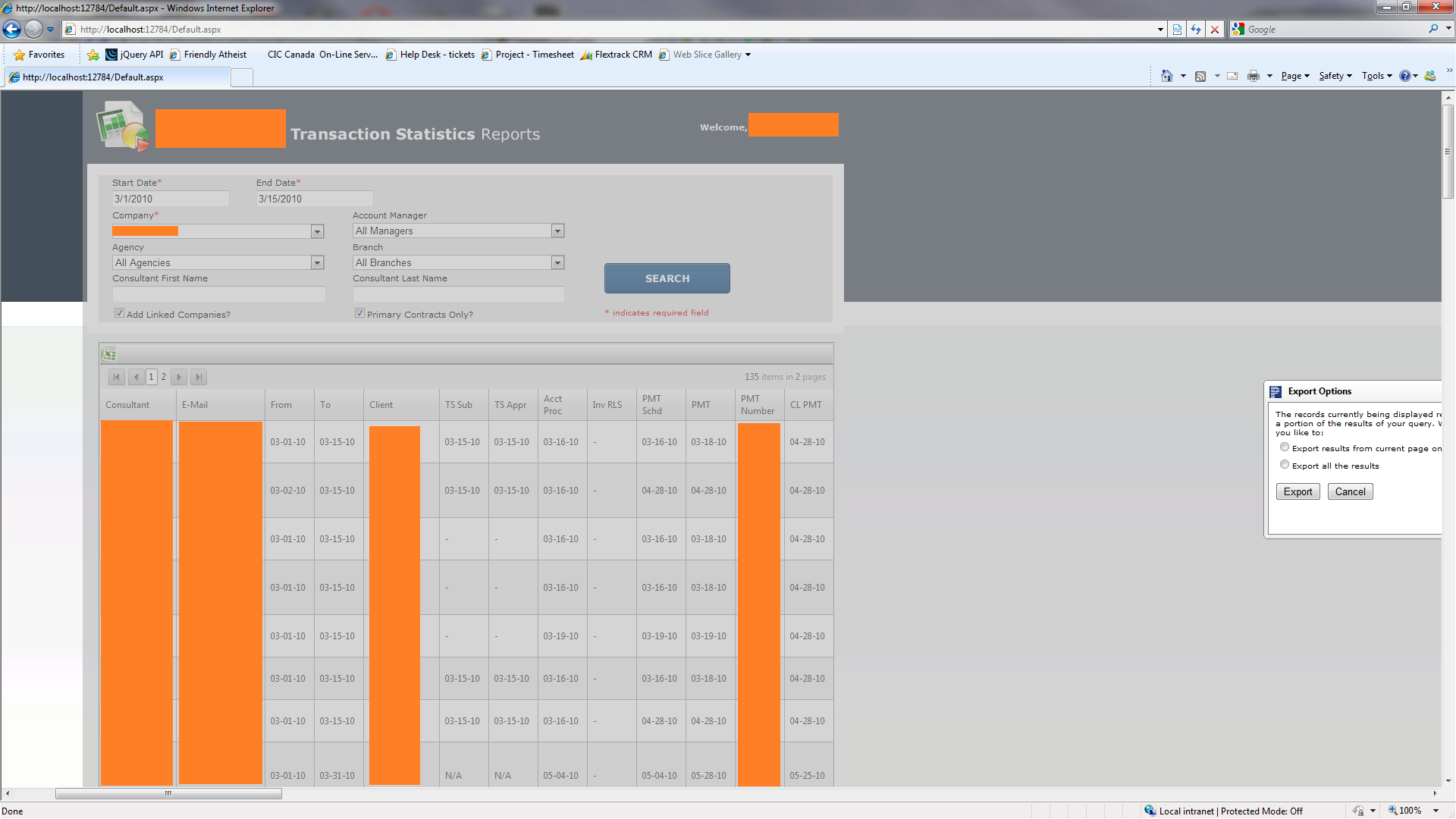Open the Account Manager dropdown

pyautogui.click(x=557, y=231)
